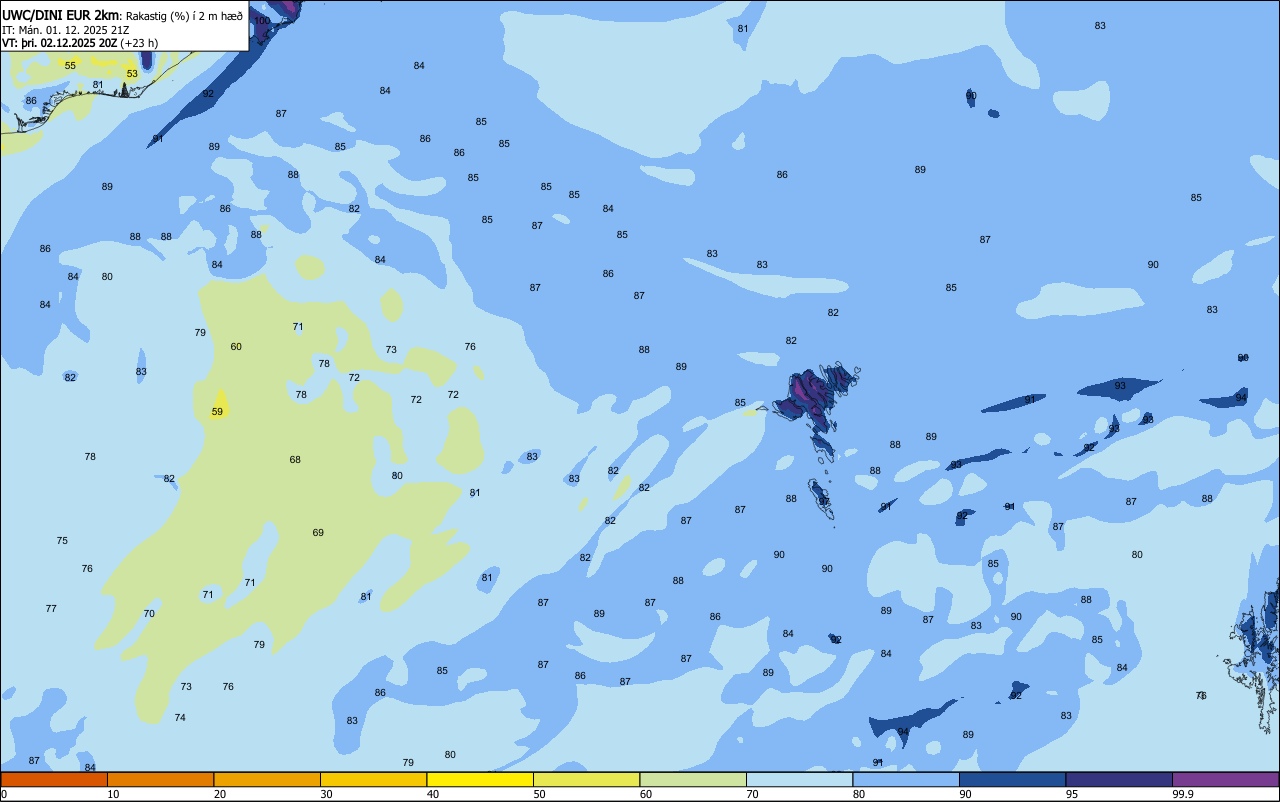1280x802 pixels.
Task: Select the map value 53 near the coast
Action: tap(132, 74)
